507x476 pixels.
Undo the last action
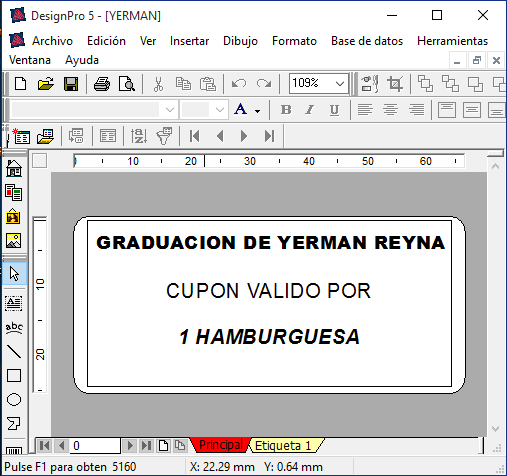[x=239, y=84]
